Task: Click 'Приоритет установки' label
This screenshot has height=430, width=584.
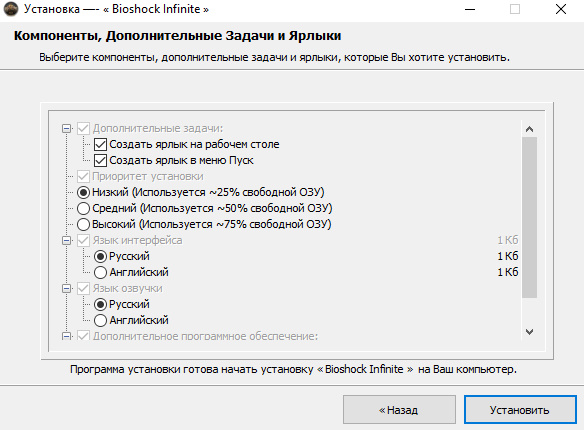Action: click(x=148, y=176)
